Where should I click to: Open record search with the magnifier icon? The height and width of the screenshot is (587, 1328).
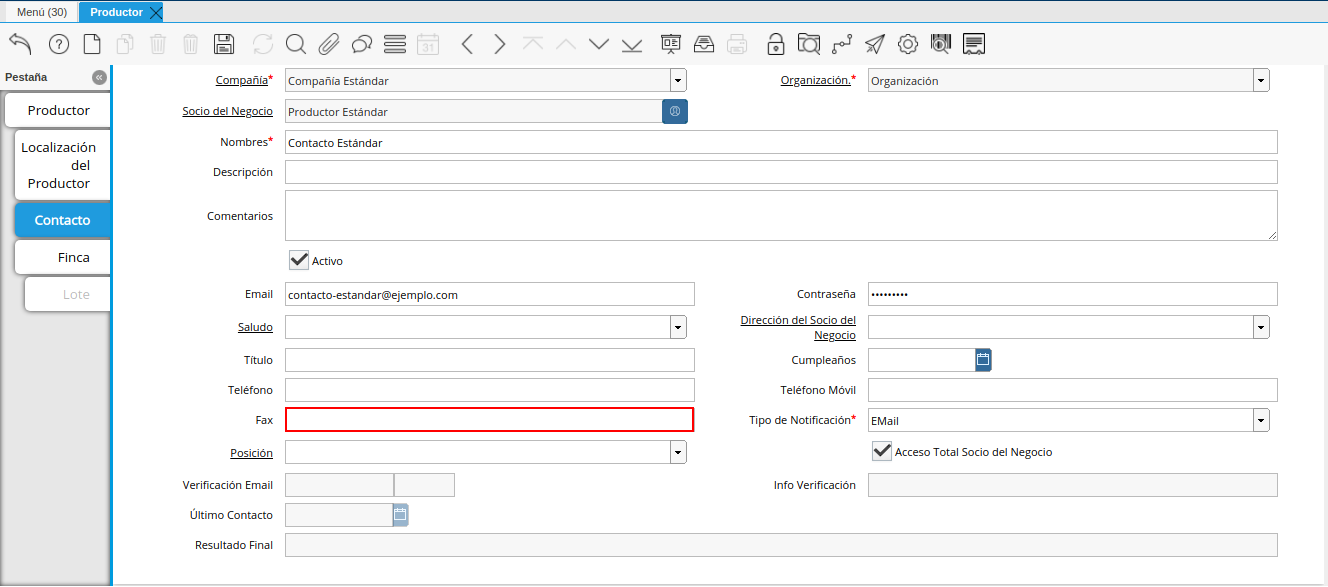click(295, 44)
